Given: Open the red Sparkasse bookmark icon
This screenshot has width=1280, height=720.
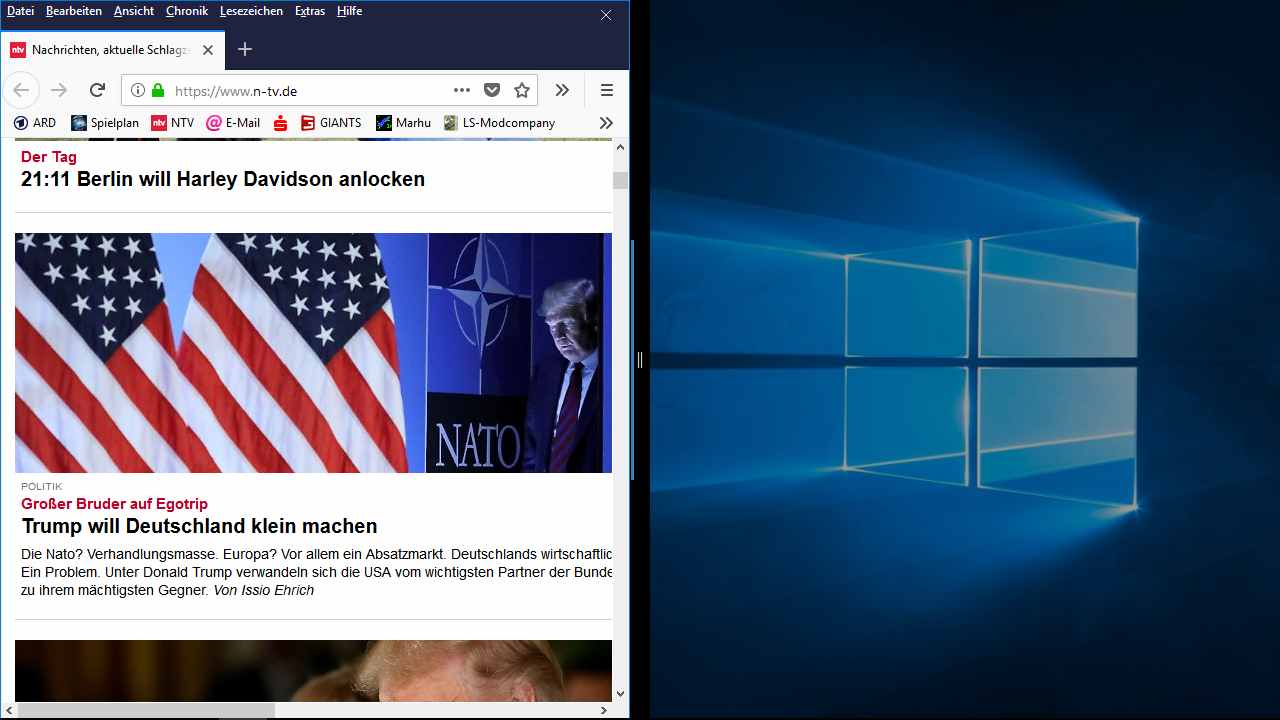Looking at the screenshot, I should point(281,123).
